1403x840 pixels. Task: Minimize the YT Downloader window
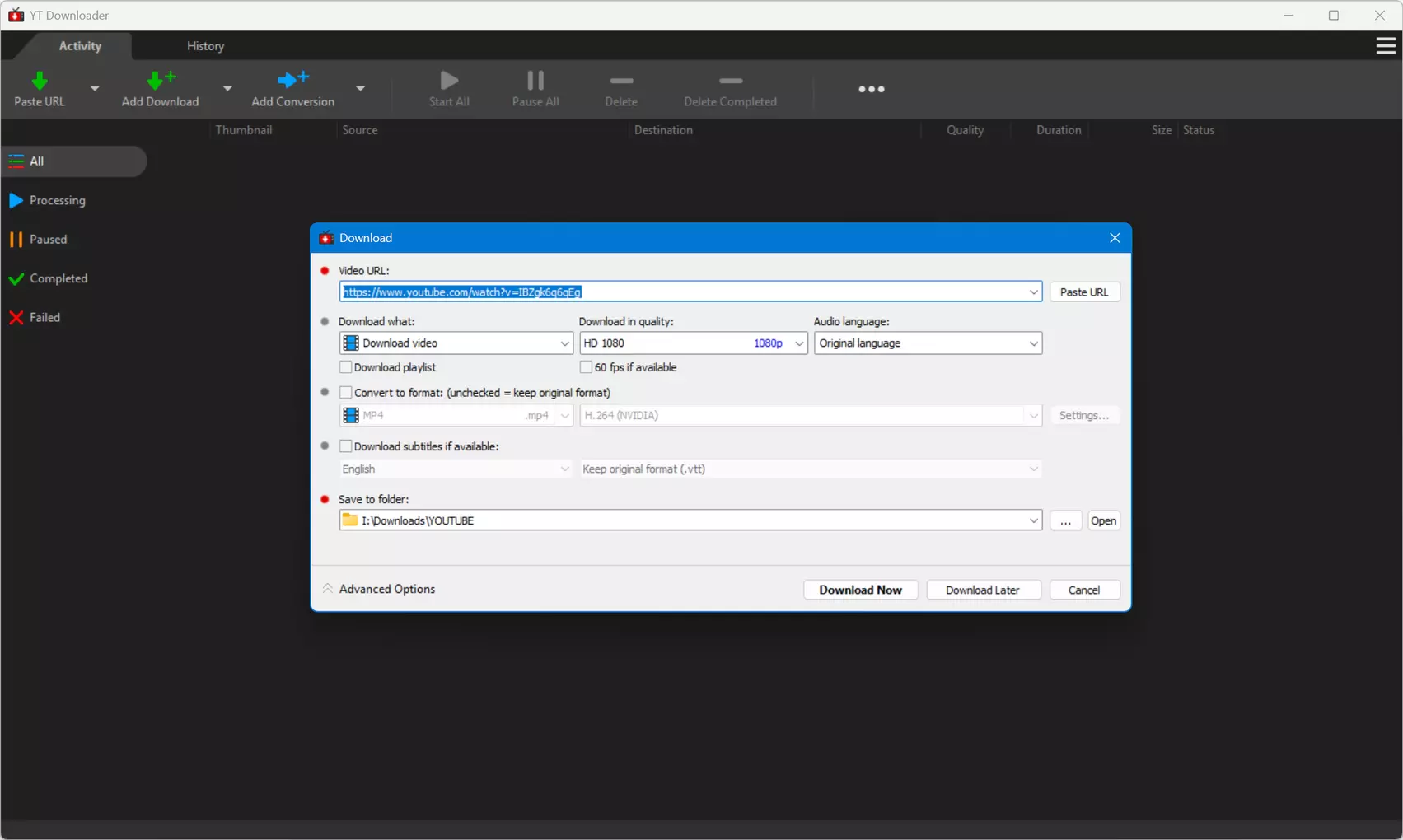pyautogui.click(x=1288, y=15)
